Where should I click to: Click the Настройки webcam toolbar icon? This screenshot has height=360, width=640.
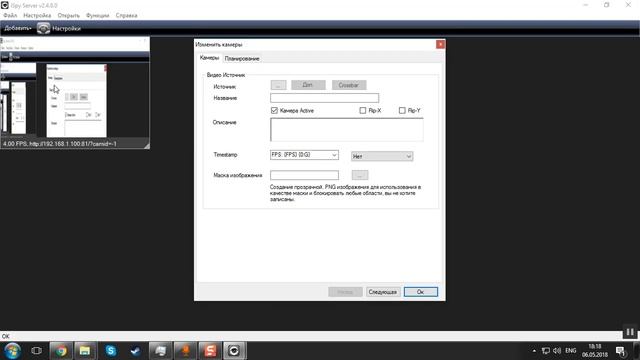point(44,28)
